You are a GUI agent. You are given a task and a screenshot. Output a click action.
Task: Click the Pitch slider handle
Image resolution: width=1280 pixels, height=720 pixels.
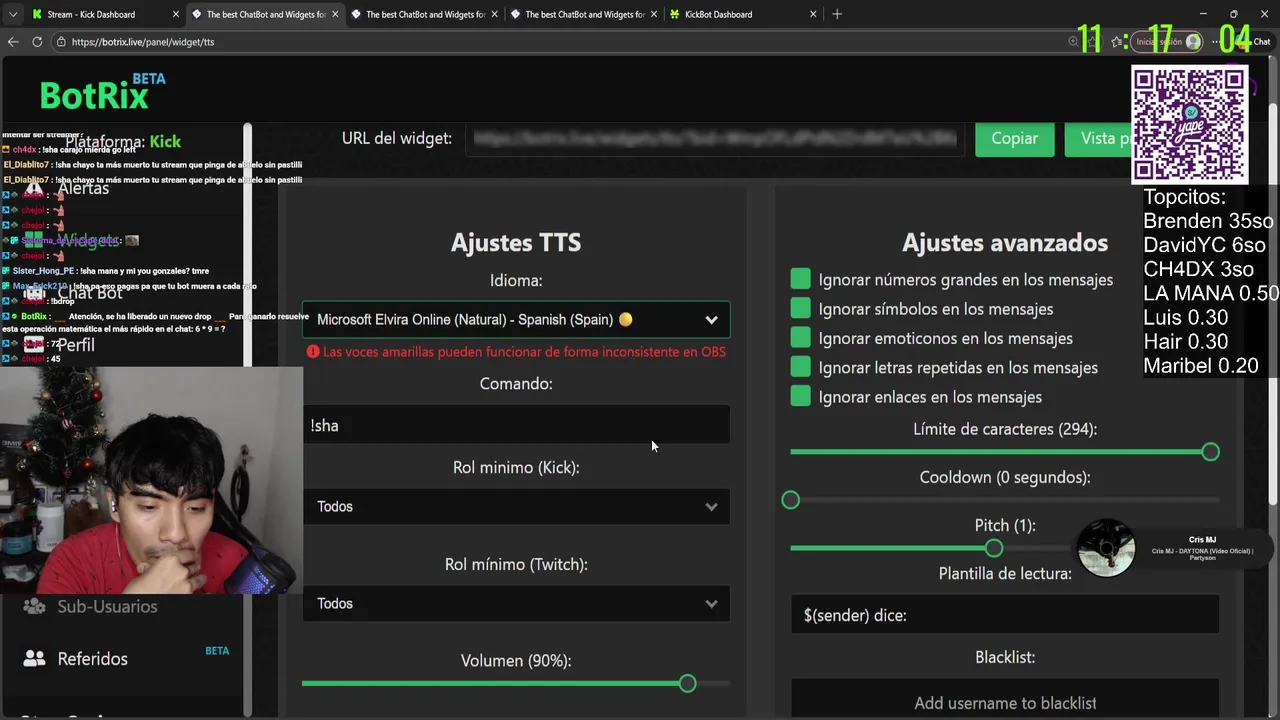(993, 548)
